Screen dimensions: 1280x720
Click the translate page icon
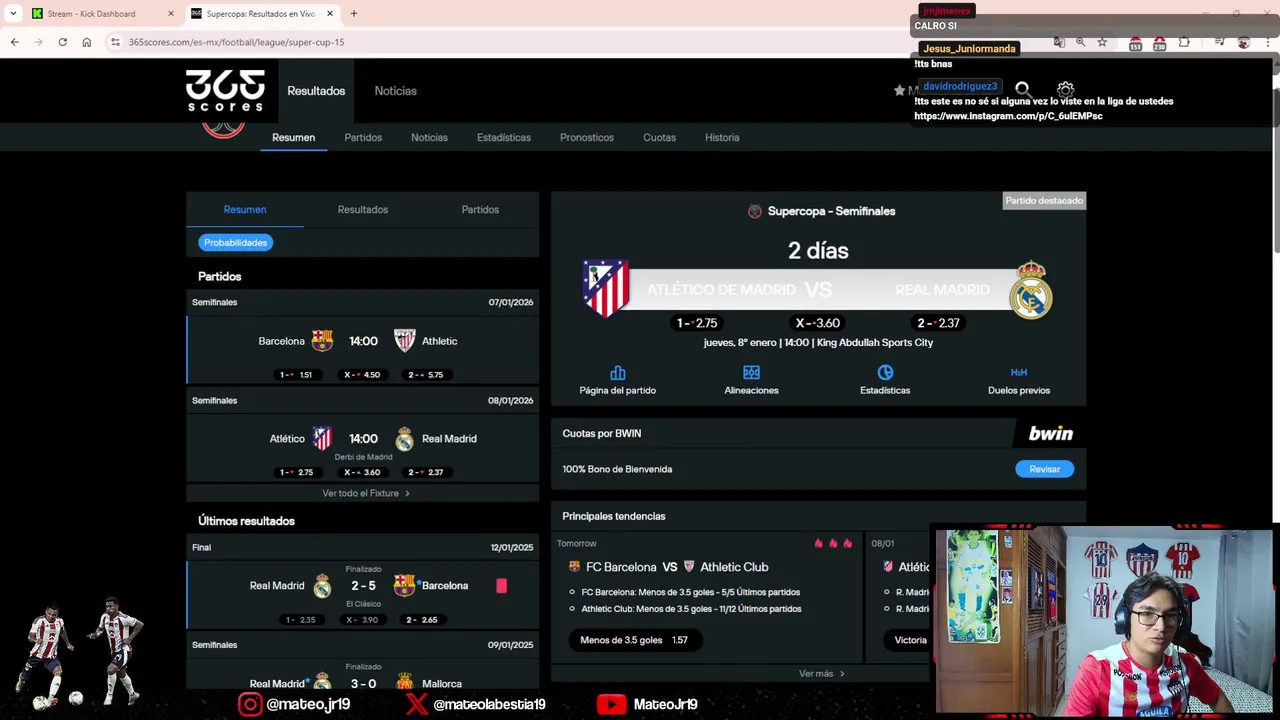coord(1059,42)
